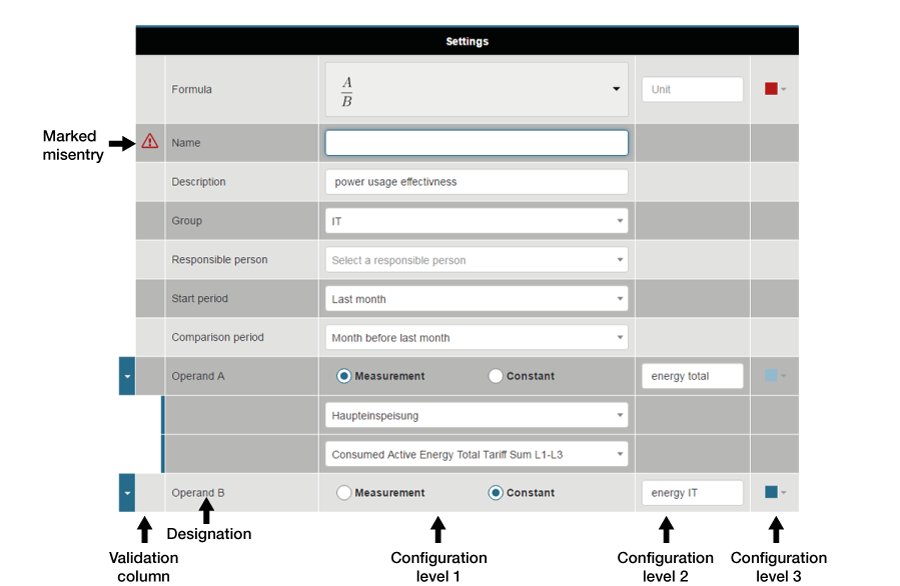
Task: Click the Group row label
Action: (x=187, y=220)
